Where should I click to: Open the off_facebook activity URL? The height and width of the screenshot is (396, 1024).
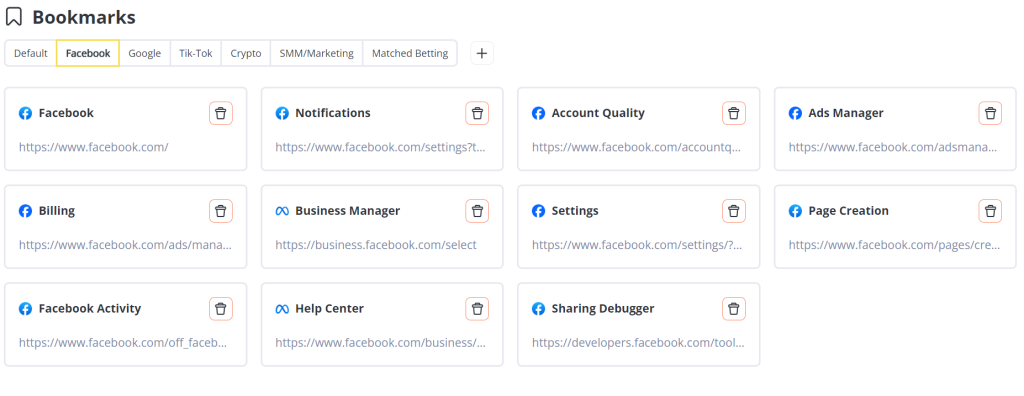tap(123, 342)
